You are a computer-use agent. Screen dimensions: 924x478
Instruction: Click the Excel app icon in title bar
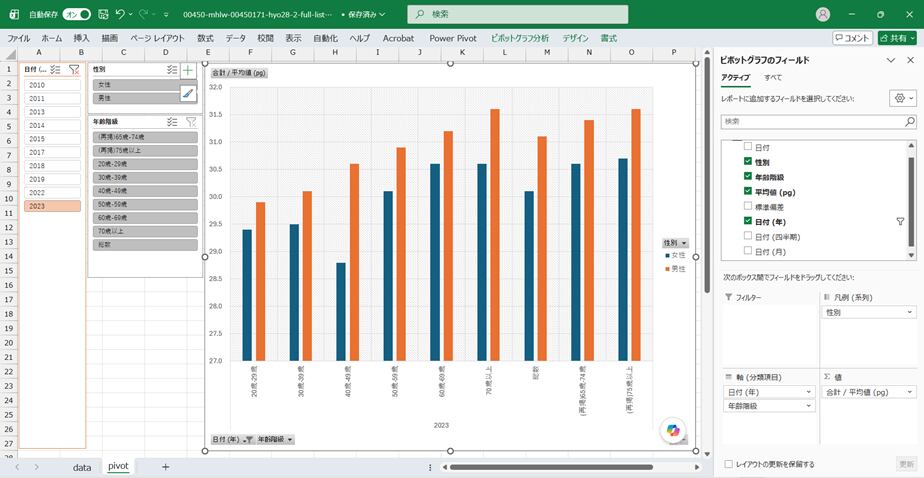(14, 14)
